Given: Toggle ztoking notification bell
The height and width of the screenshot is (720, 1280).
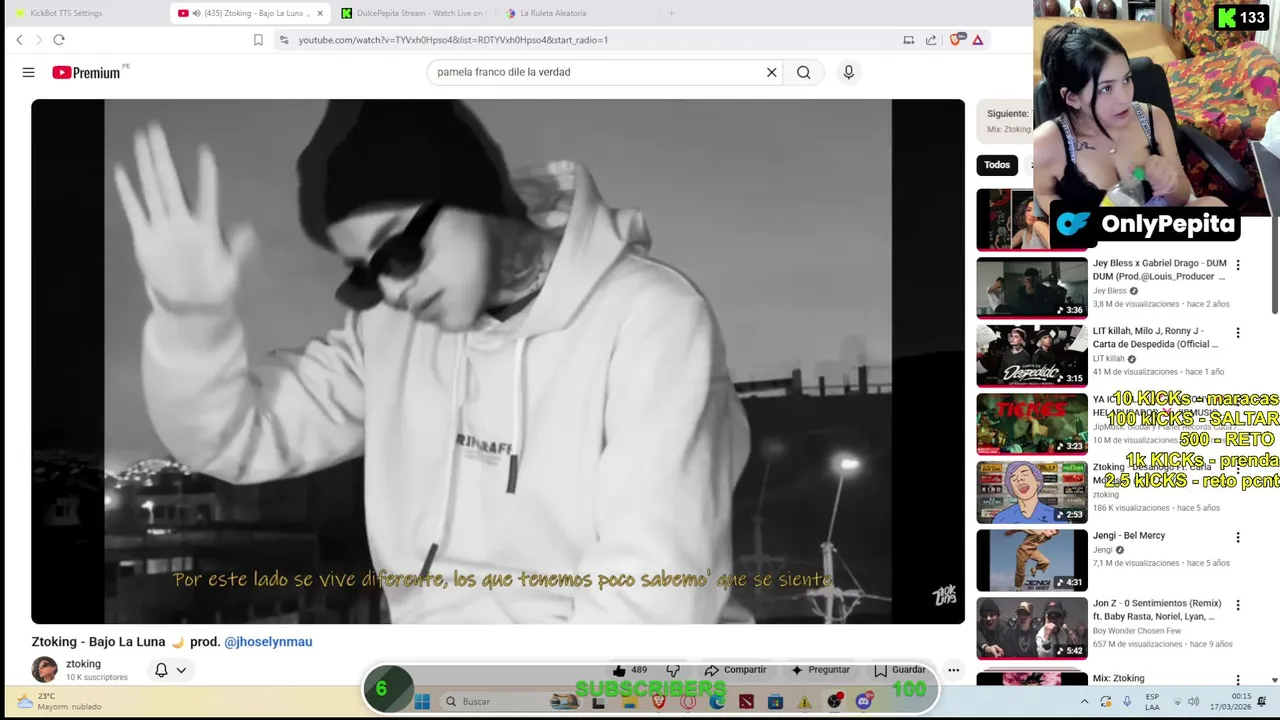Looking at the screenshot, I should coord(161,670).
